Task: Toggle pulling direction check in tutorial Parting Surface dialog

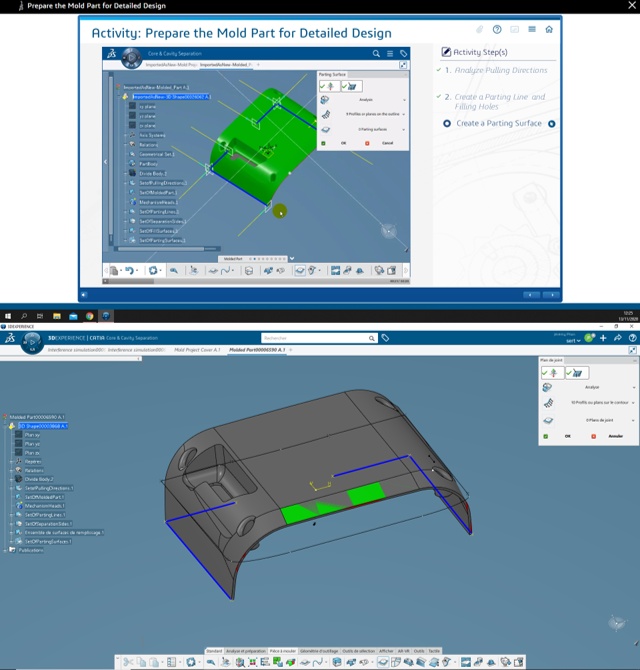Action: click(329, 86)
